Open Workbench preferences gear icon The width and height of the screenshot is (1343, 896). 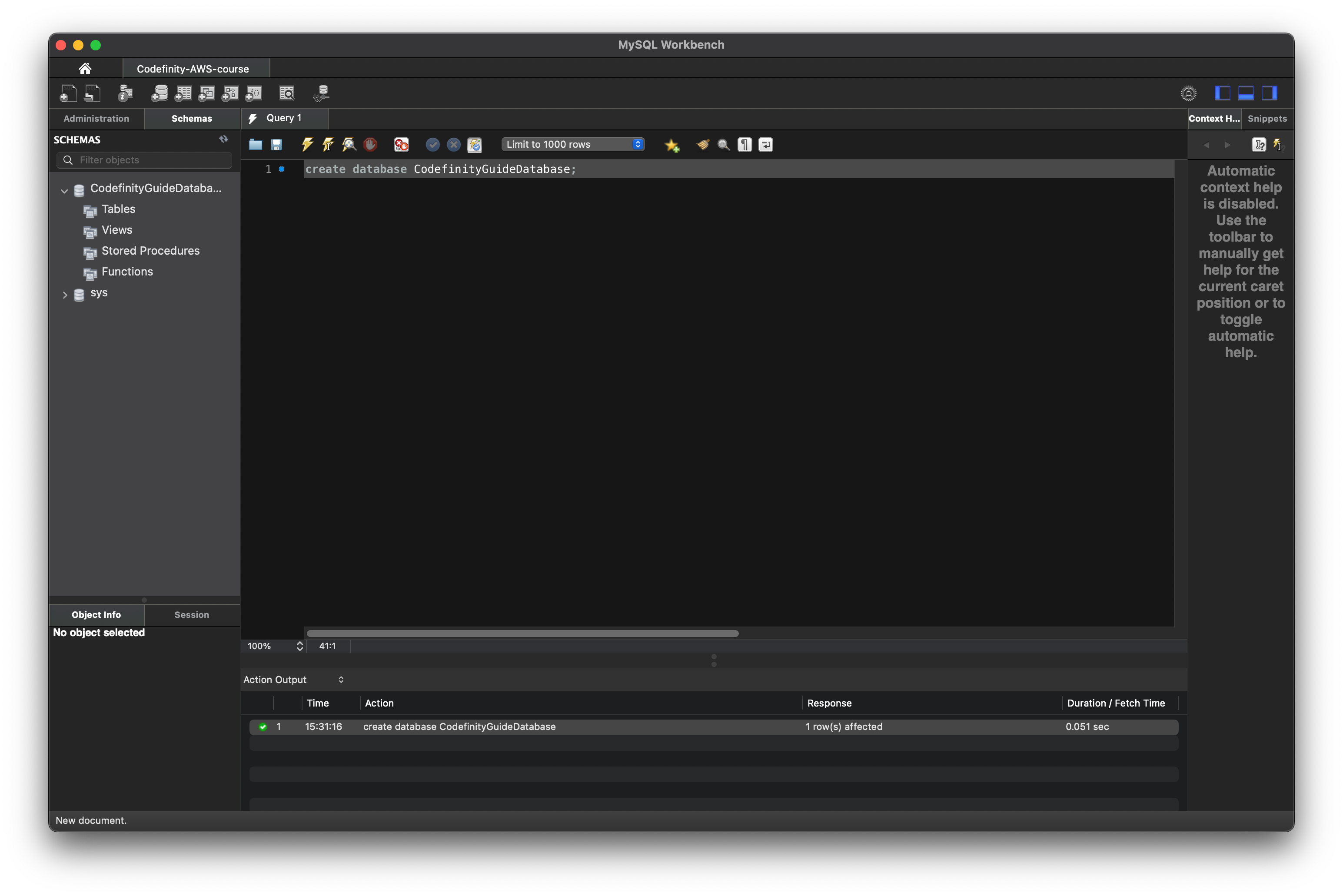pyautogui.click(x=1188, y=93)
